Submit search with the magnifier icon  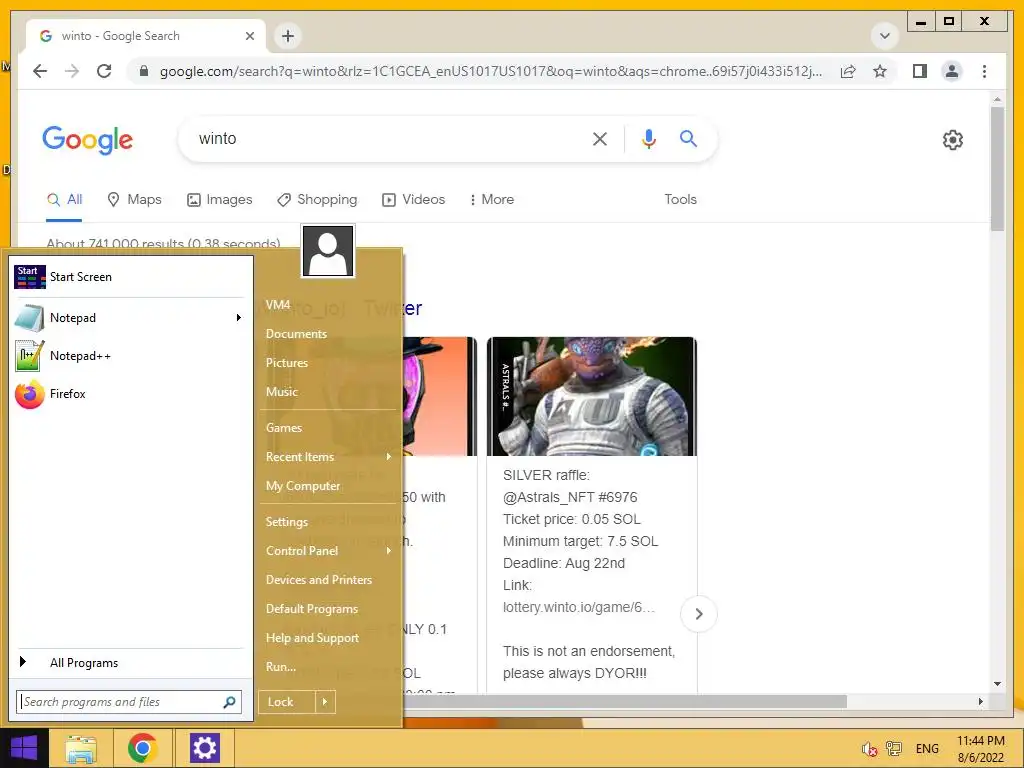pyautogui.click(x=688, y=138)
